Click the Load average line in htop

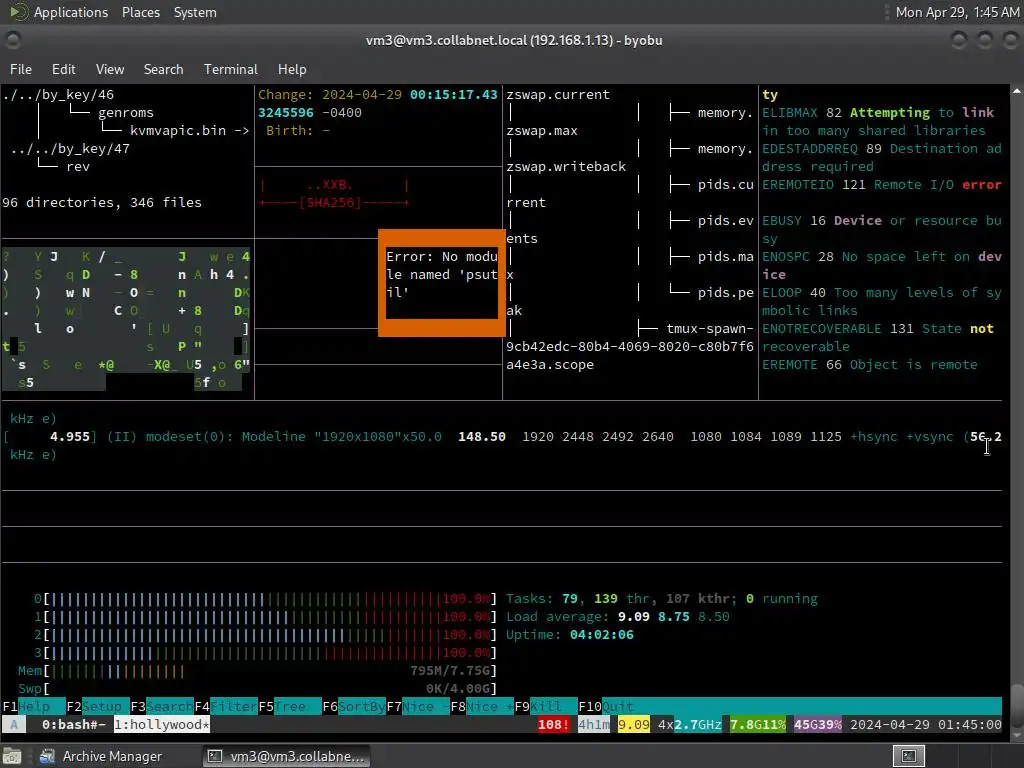coord(618,616)
